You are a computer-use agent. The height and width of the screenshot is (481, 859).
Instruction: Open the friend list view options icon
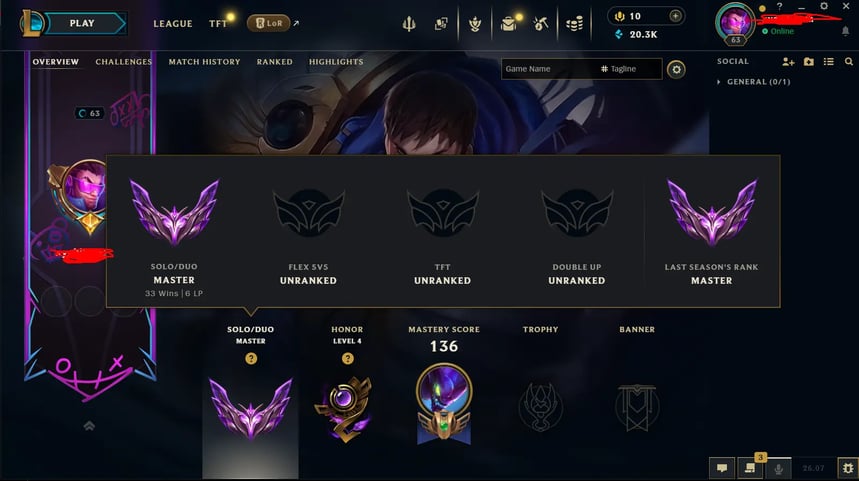[829, 62]
